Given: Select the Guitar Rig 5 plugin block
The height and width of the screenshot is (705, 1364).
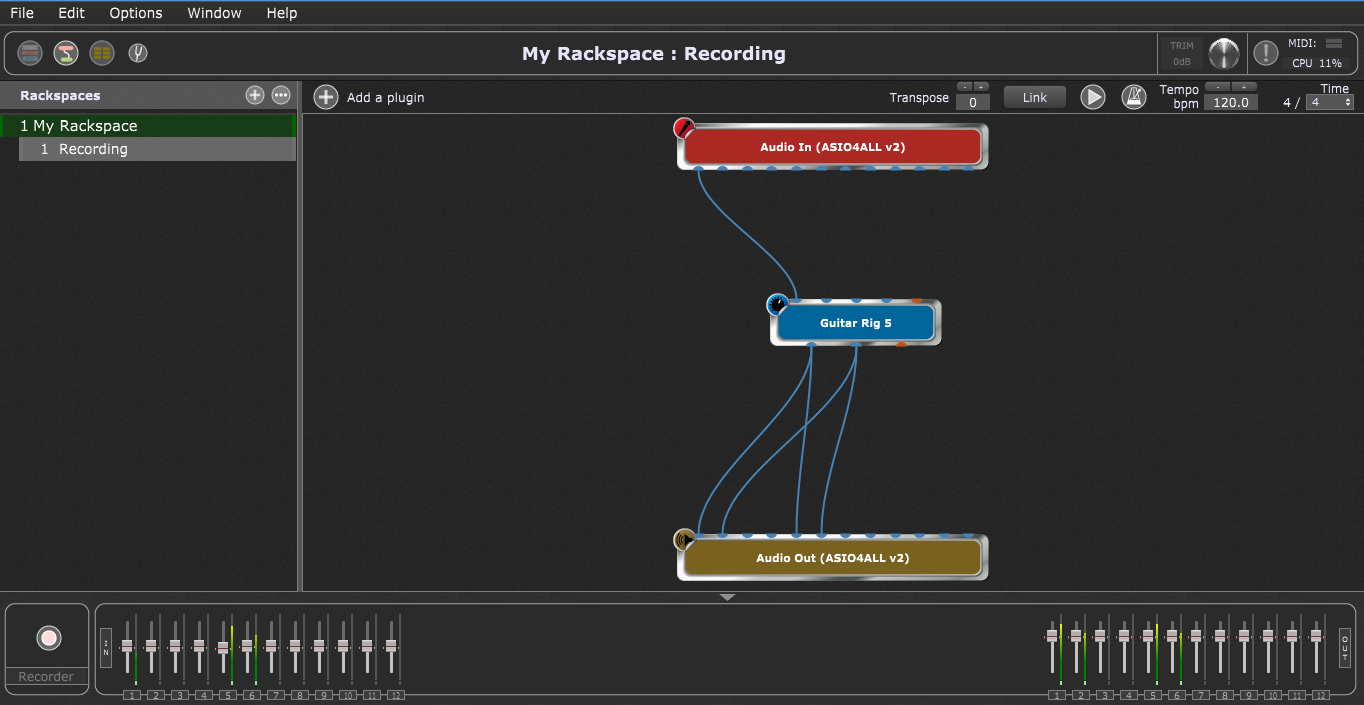Looking at the screenshot, I should (x=856, y=323).
